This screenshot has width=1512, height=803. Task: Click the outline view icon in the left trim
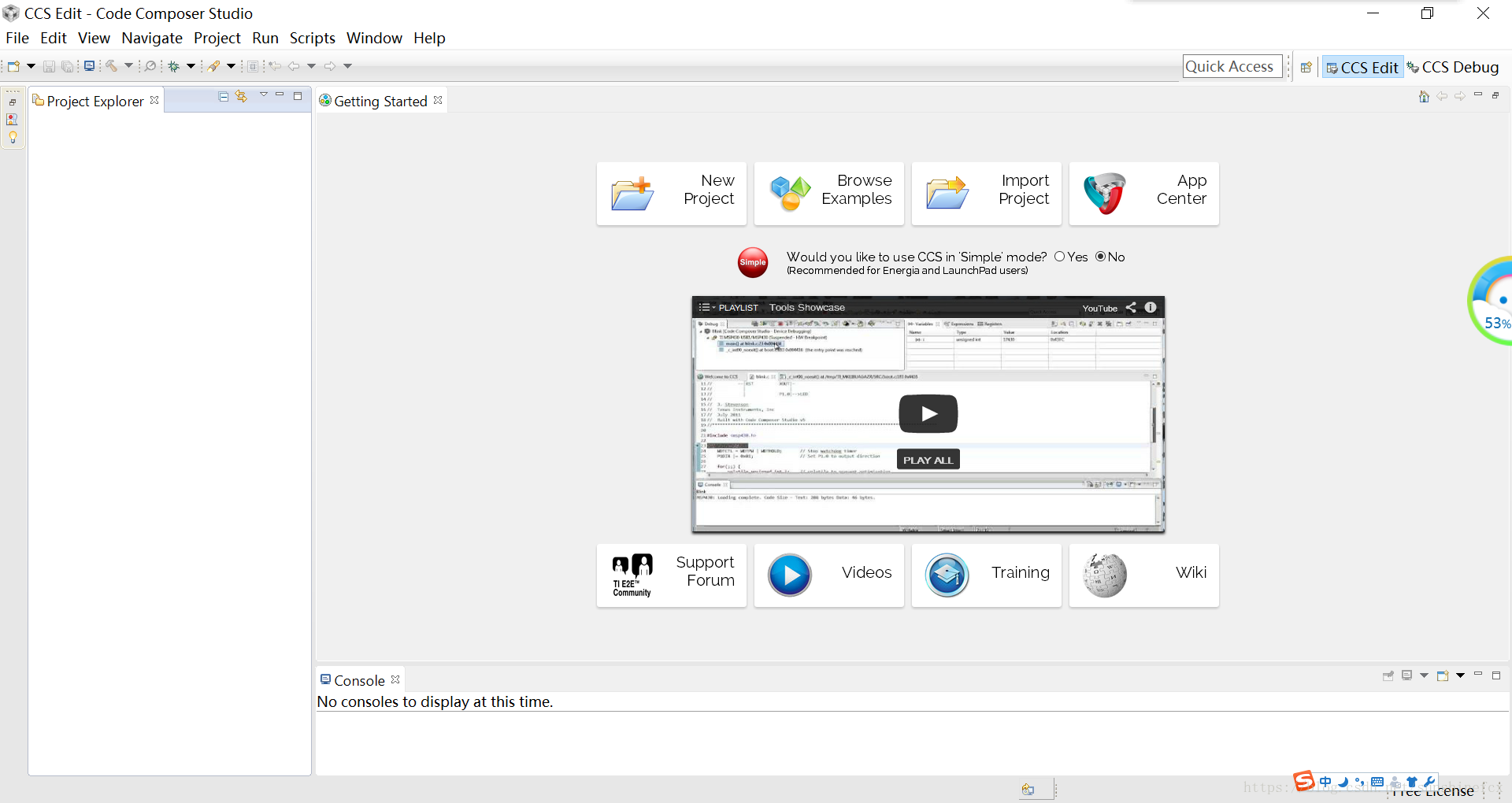coord(12,120)
